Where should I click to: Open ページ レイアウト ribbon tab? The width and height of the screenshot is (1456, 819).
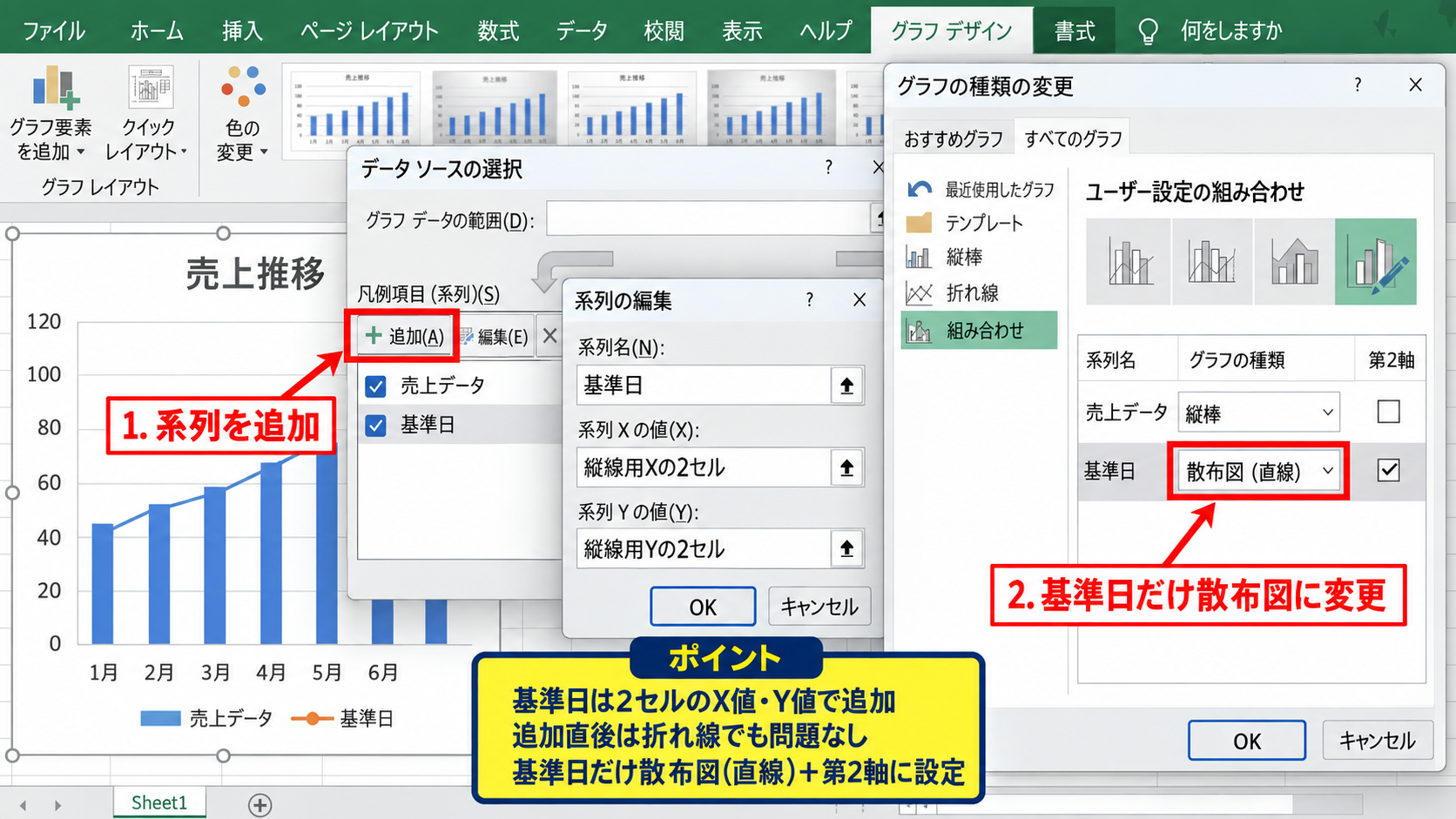click(369, 31)
